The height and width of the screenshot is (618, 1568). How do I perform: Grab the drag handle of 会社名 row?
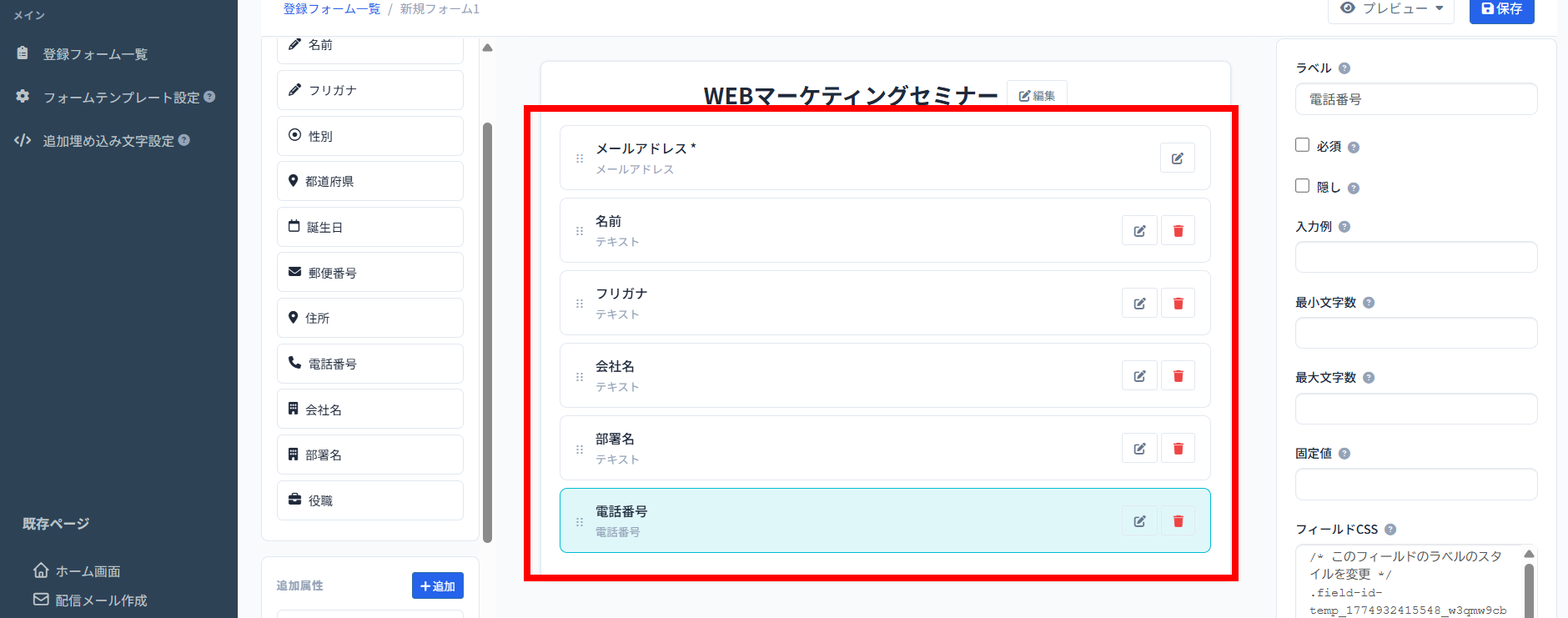(x=580, y=377)
